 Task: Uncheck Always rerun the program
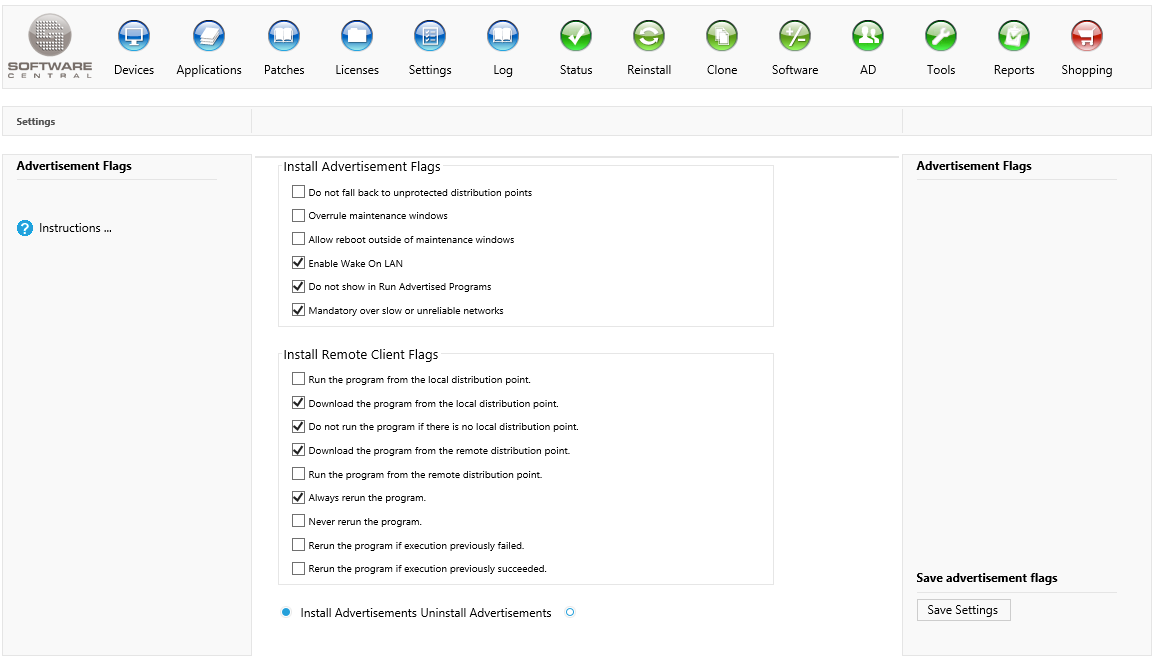tap(298, 497)
